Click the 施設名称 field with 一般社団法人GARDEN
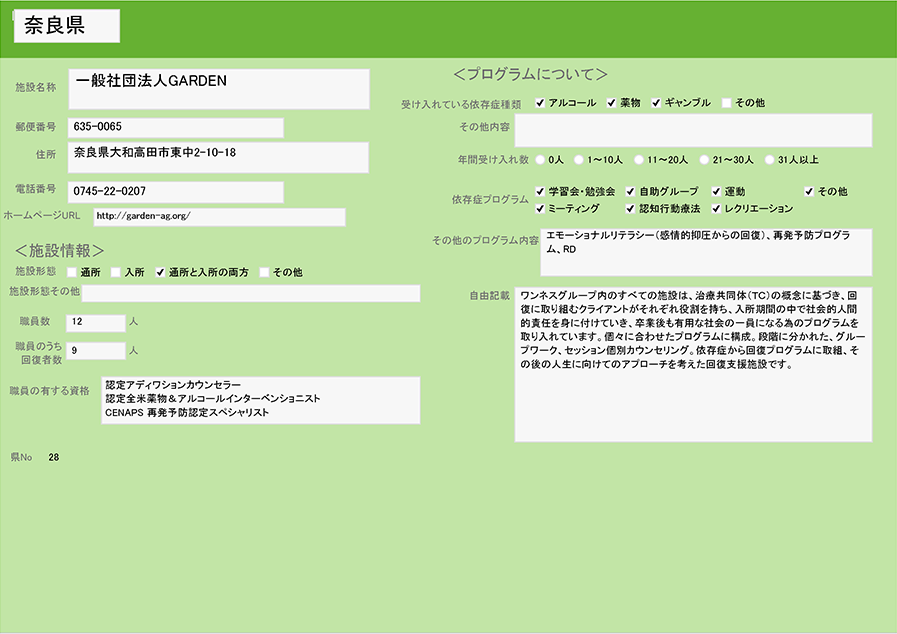Image resolution: width=897 pixels, height=634 pixels. 219,89
